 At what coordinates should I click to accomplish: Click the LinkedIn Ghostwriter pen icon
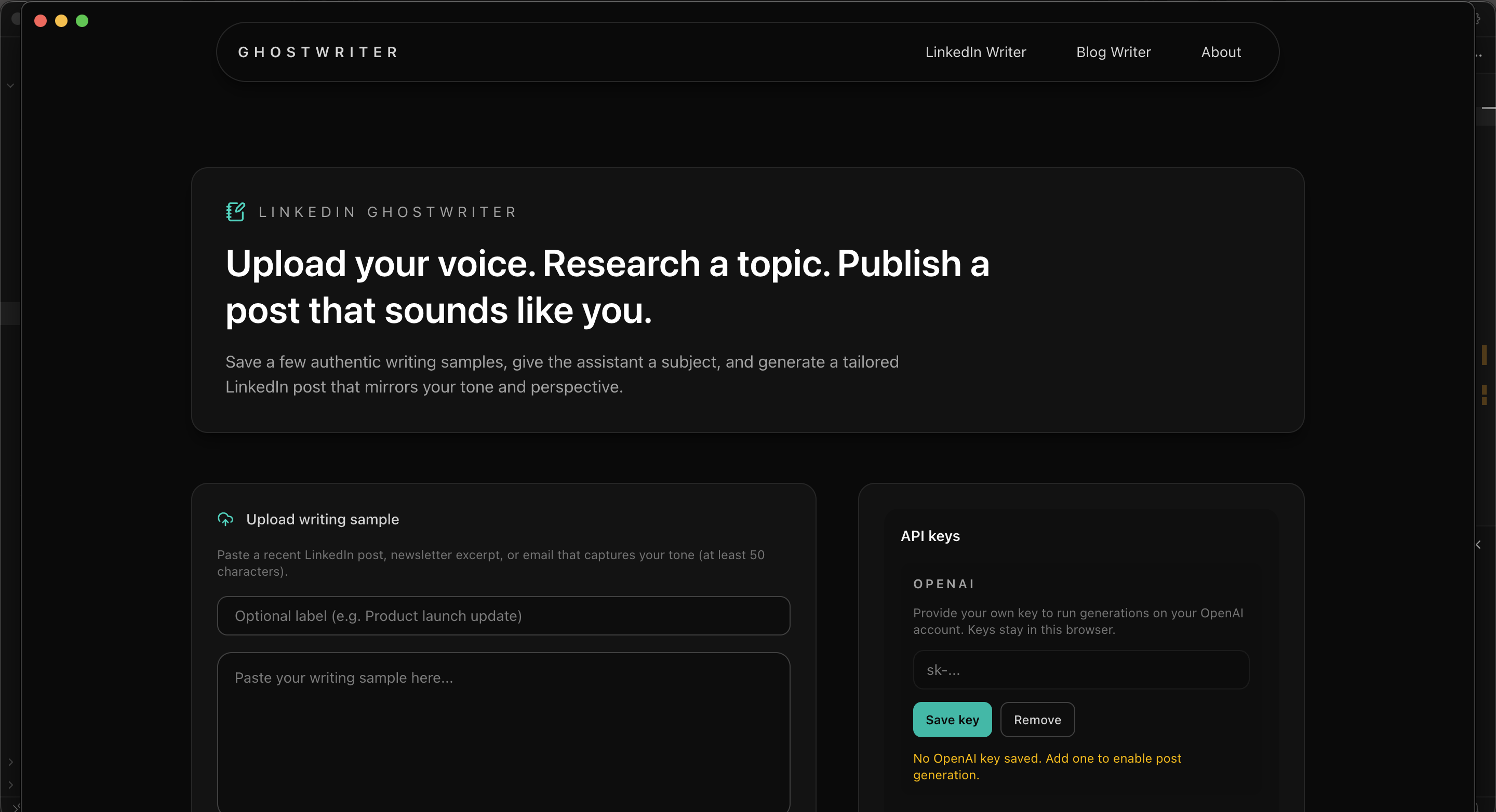tap(235, 211)
